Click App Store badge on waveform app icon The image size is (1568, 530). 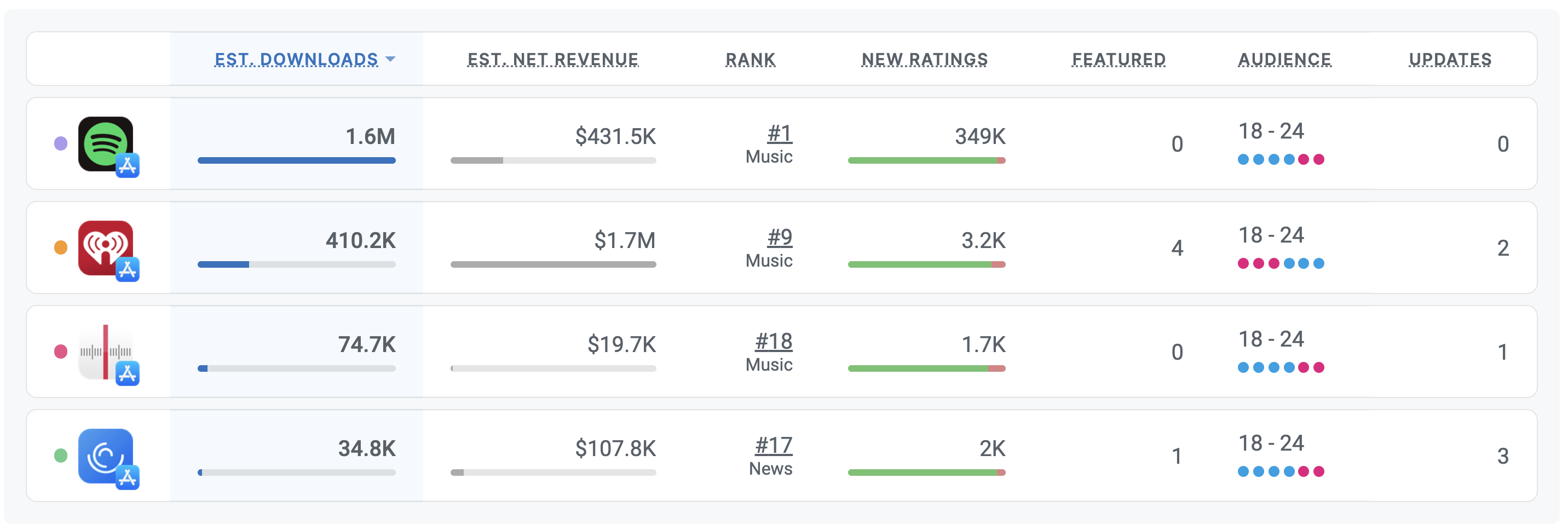[127, 373]
